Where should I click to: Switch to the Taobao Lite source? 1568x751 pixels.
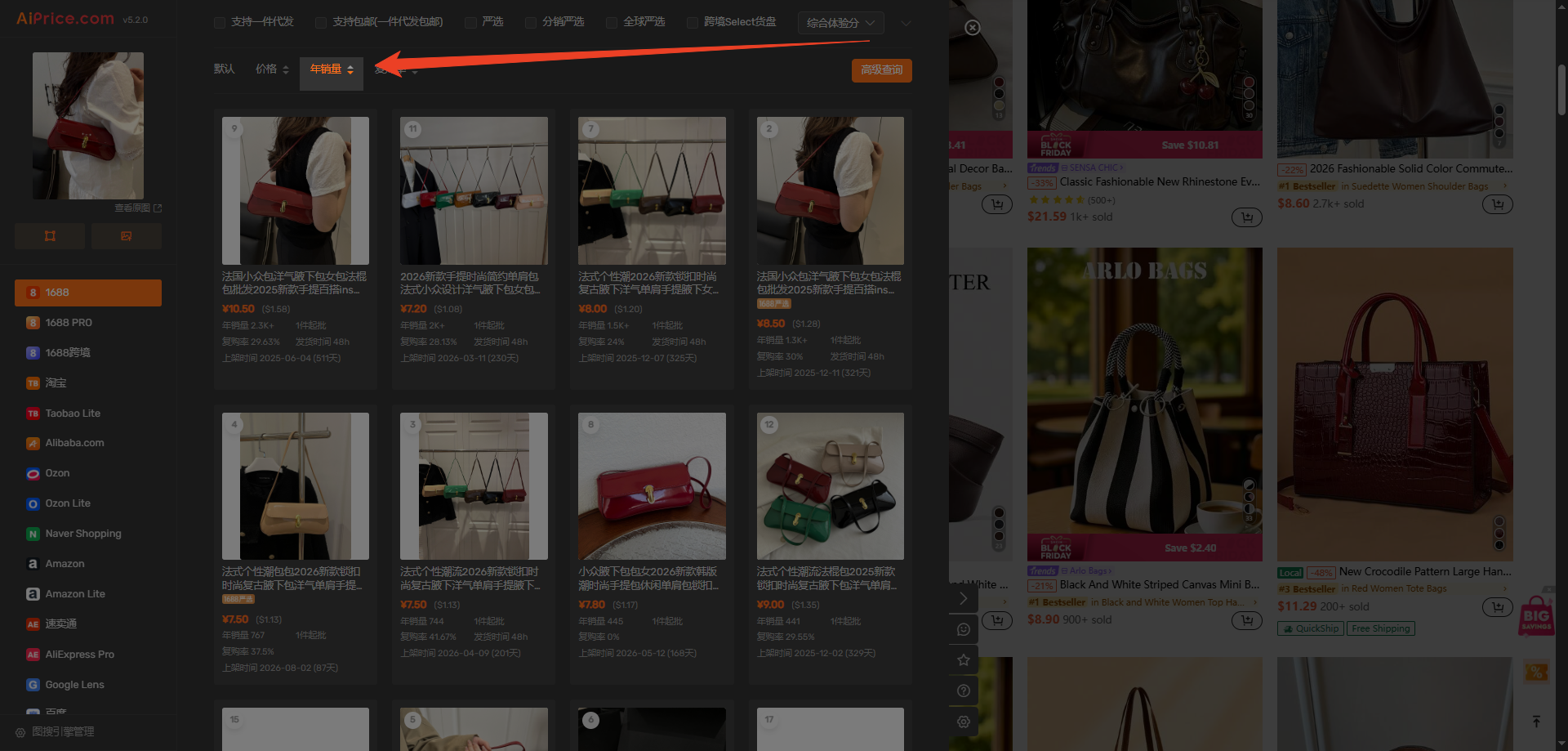(88, 413)
